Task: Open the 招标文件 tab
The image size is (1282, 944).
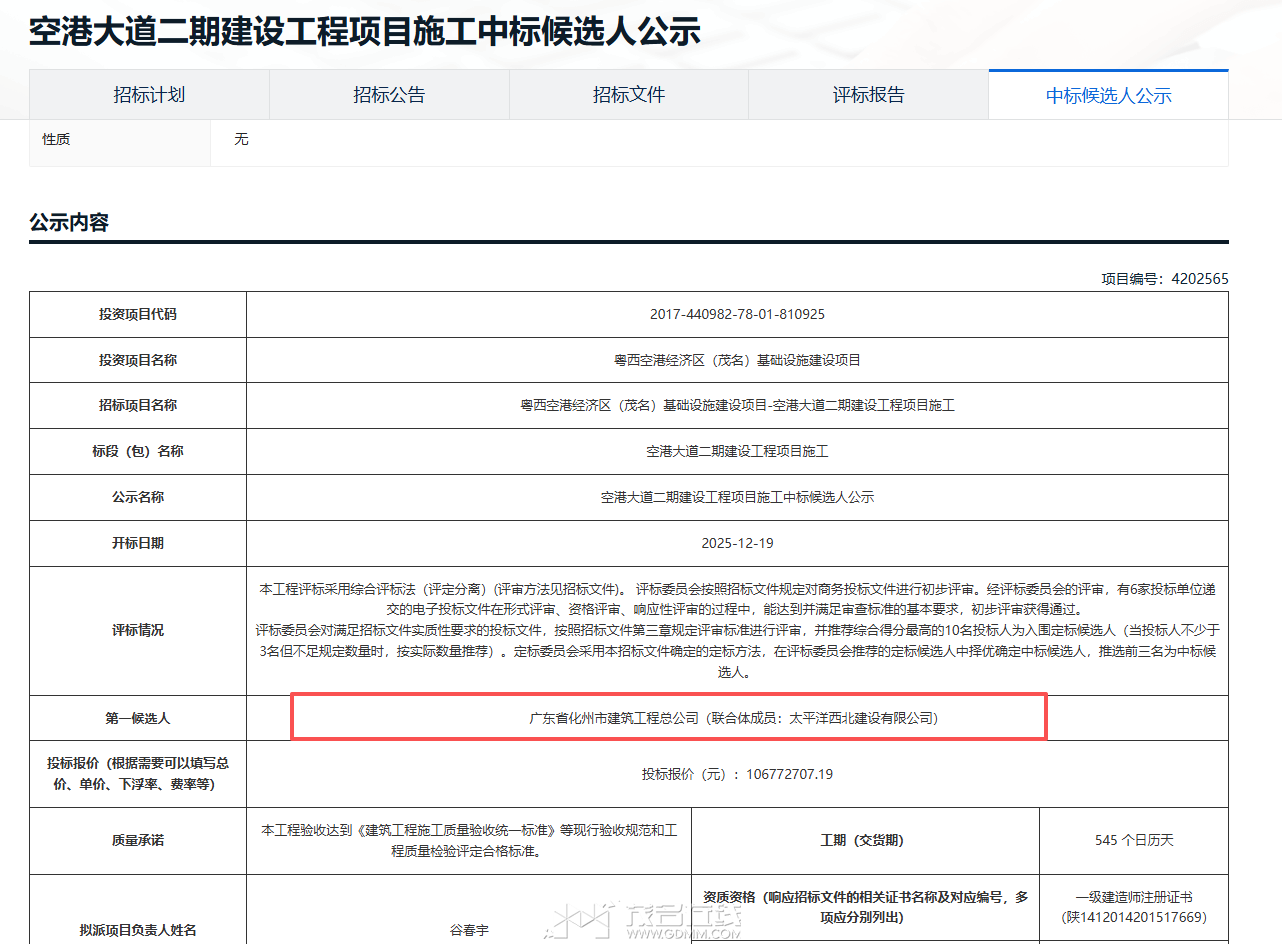Action: [x=629, y=95]
